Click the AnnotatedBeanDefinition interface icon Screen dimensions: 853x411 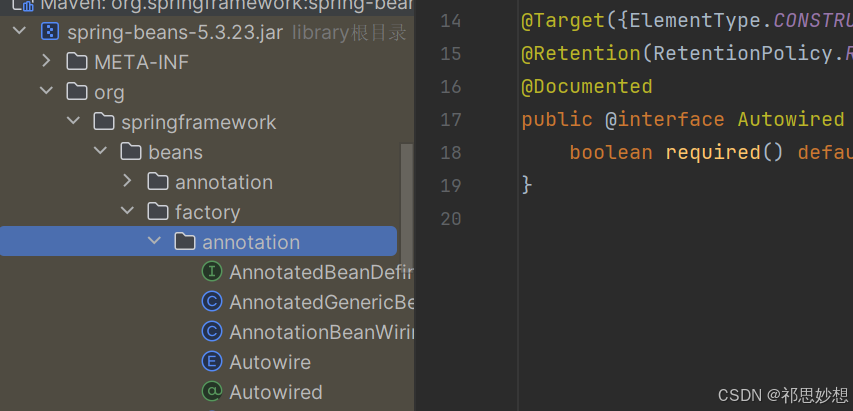[212, 271]
